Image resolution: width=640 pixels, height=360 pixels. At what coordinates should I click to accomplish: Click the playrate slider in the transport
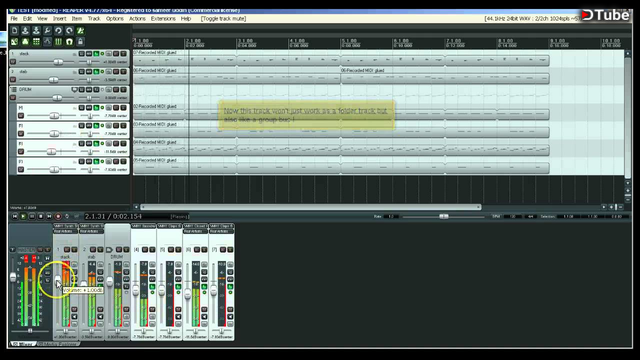point(444,216)
